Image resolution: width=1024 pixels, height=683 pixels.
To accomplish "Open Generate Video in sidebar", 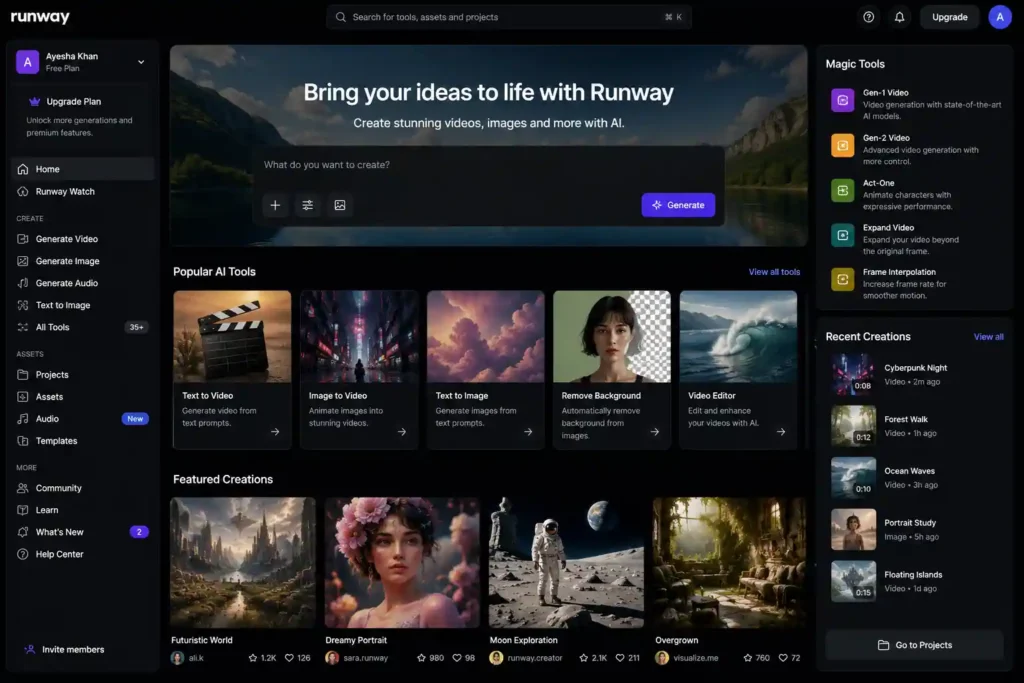I will (x=83, y=239).
